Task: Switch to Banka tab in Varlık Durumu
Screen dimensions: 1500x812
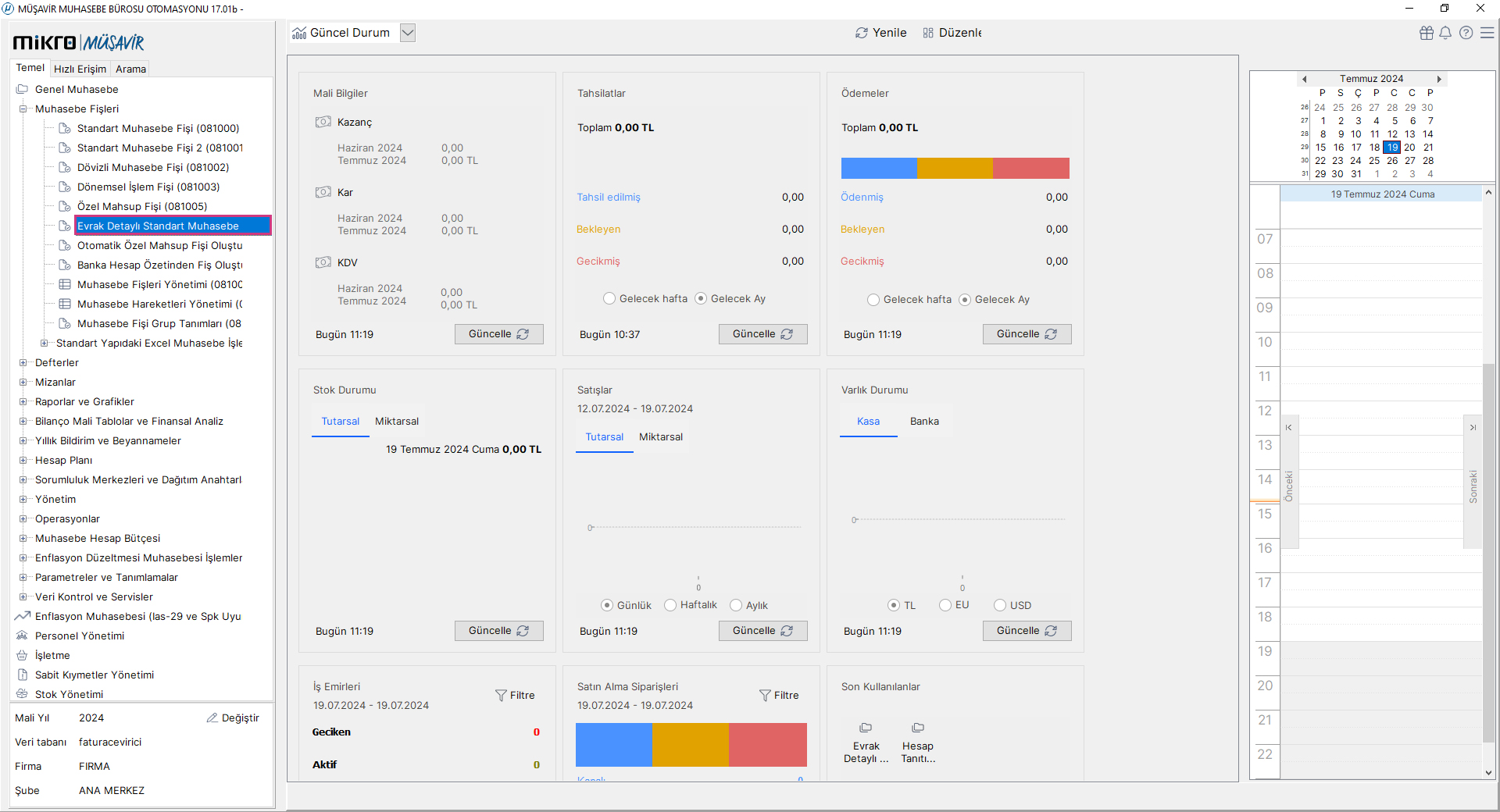Action: pos(924,421)
